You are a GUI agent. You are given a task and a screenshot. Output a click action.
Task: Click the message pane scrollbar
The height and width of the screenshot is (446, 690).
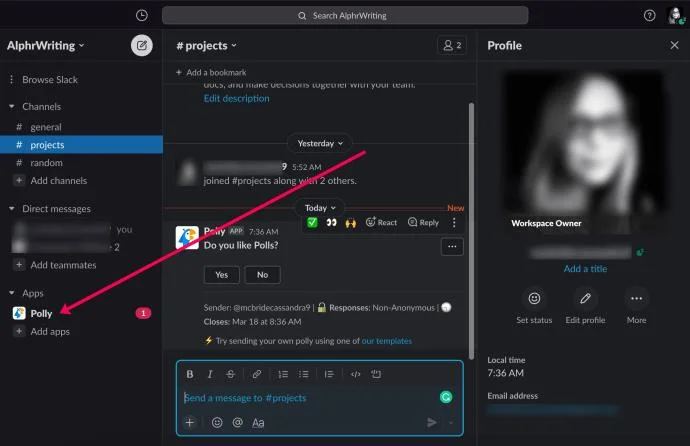471,231
